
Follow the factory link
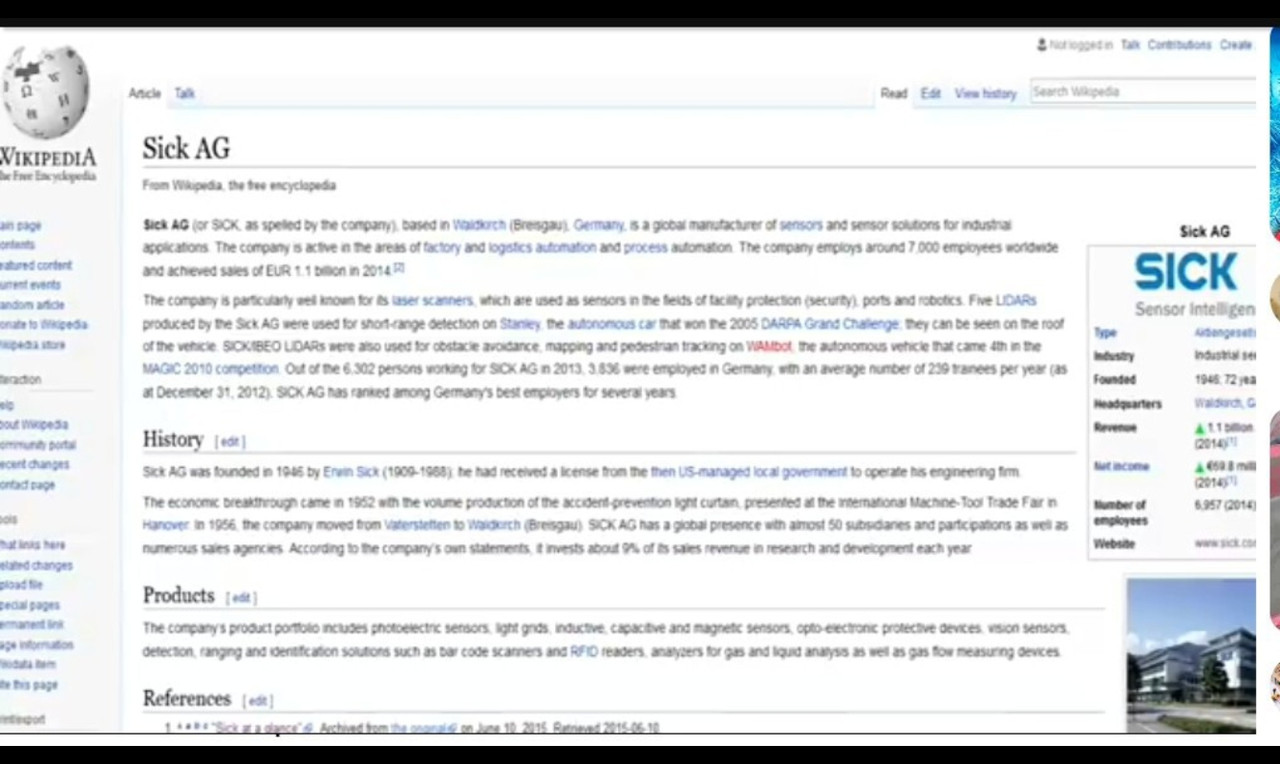[x=441, y=248]
